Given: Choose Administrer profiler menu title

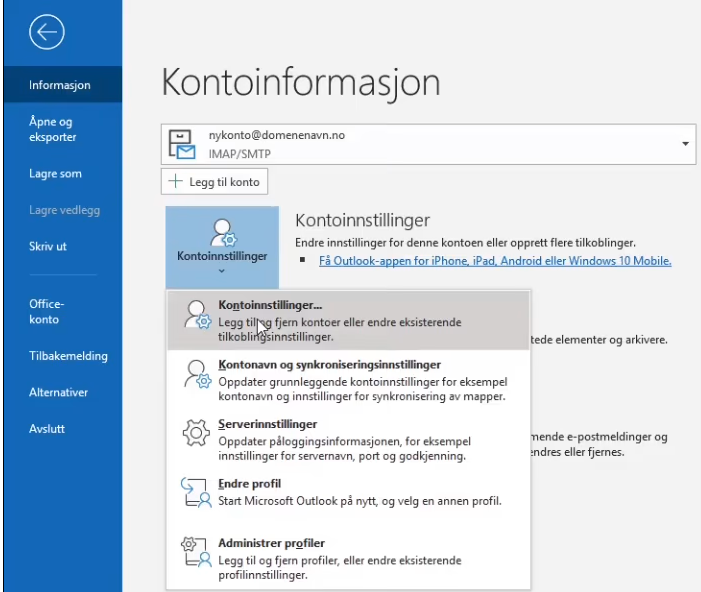Looking at the screenshot, I should (x=271, y=543).
